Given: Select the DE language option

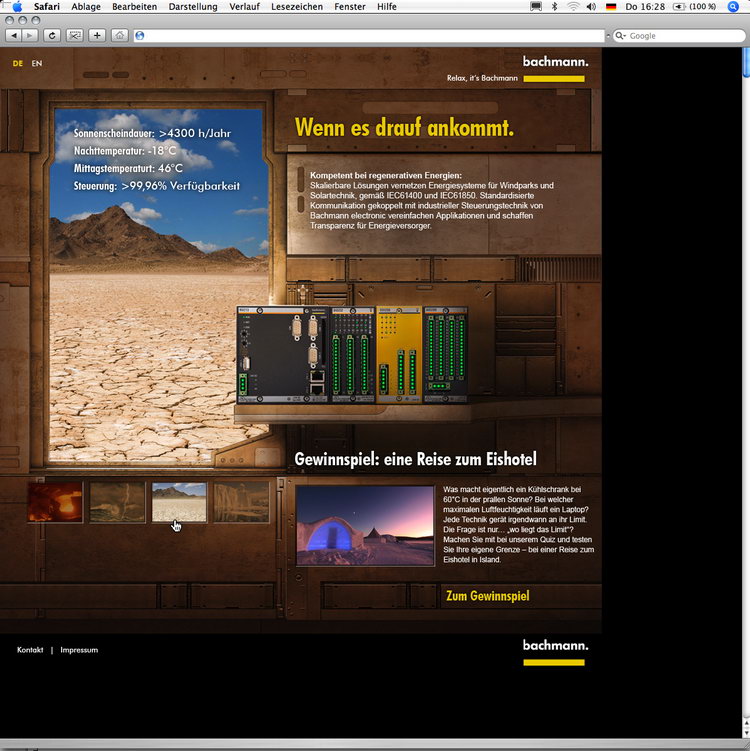Looking at the screenshot, I should pyautogui.click(x=18, y=64).
